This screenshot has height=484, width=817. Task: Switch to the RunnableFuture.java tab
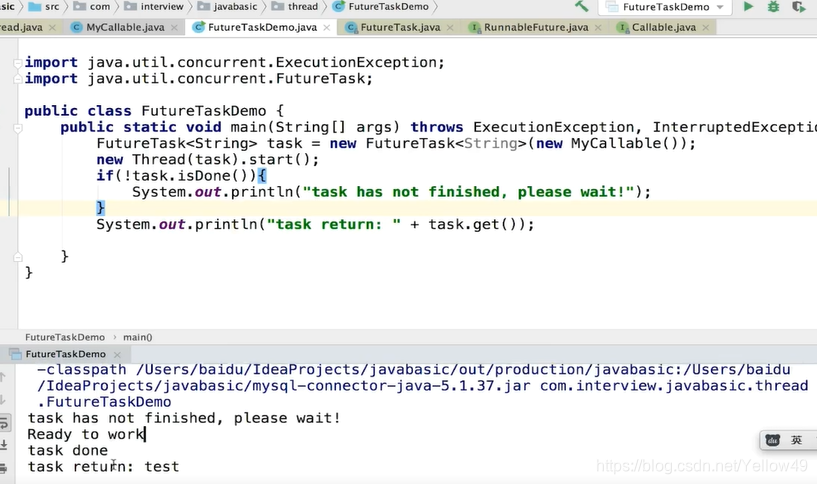[536, 27]
